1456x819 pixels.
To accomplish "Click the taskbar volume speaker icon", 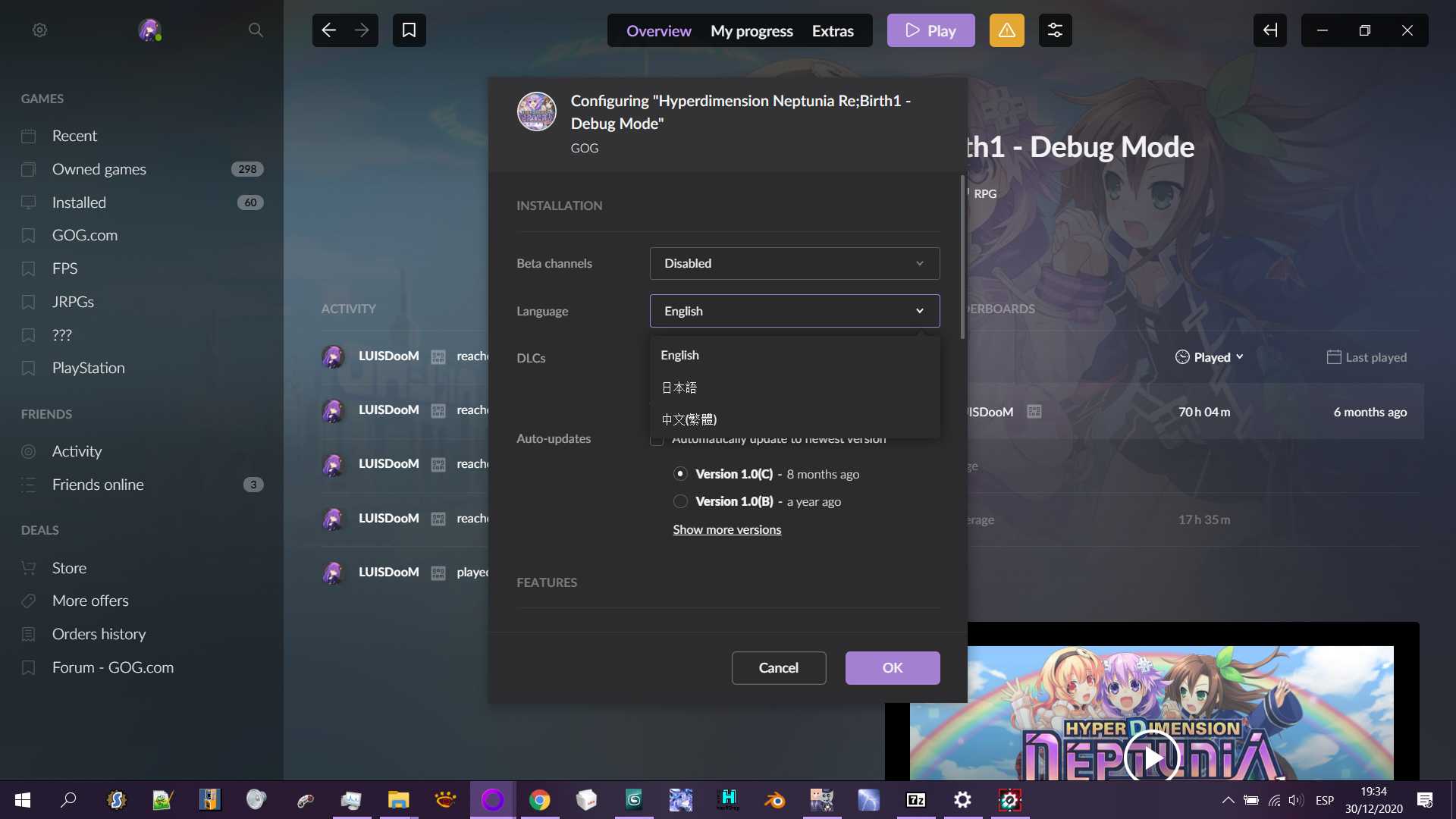I will (1295, 800).
